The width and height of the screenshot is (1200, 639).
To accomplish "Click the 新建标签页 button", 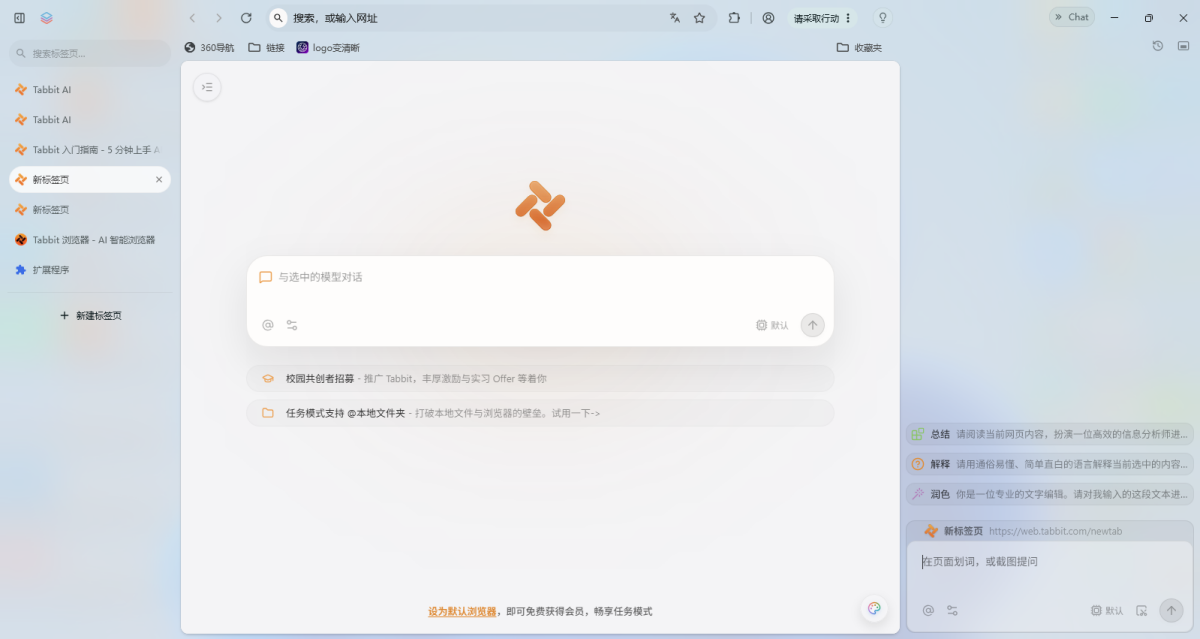I will 90,315.
